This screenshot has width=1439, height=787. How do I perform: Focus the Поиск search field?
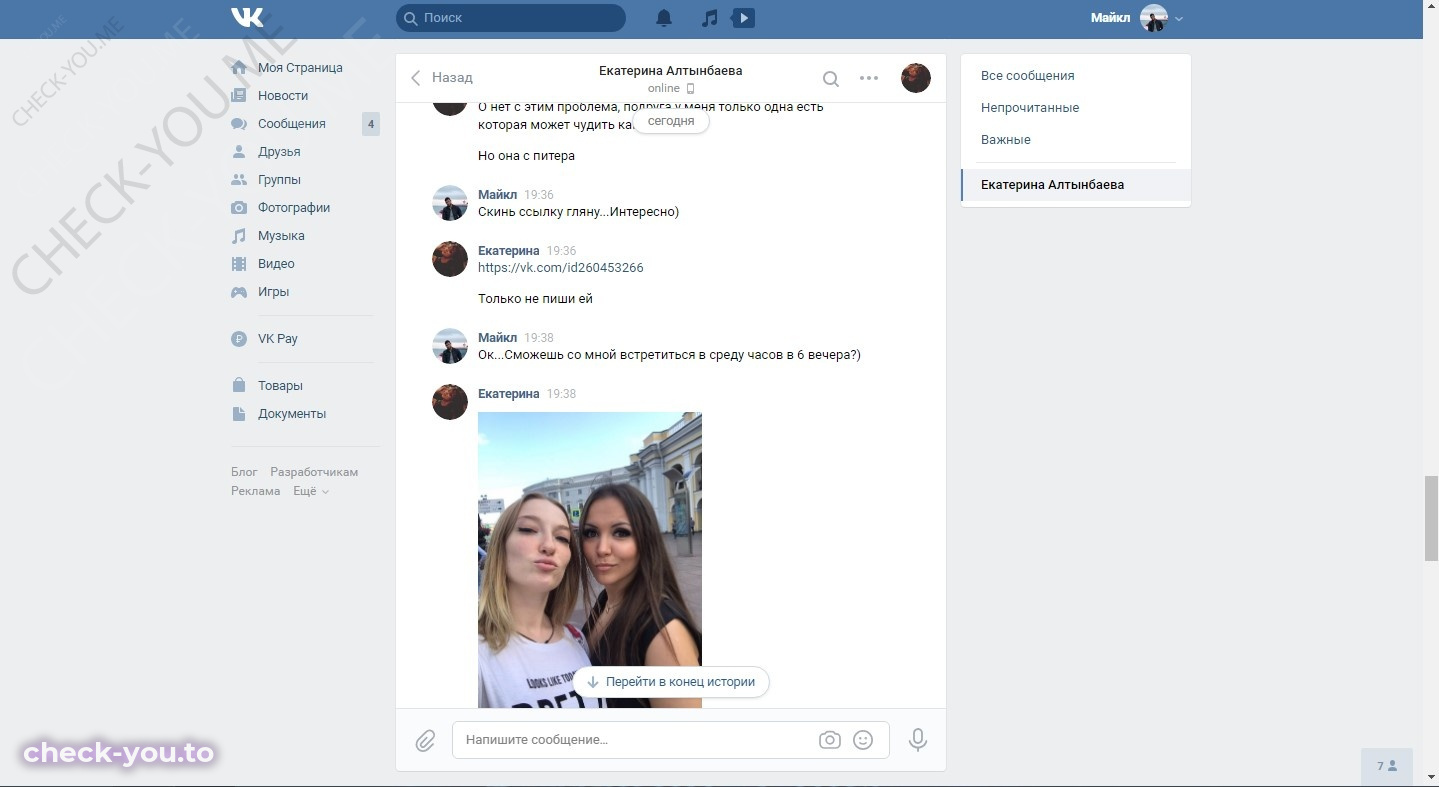tap(511, 18)
